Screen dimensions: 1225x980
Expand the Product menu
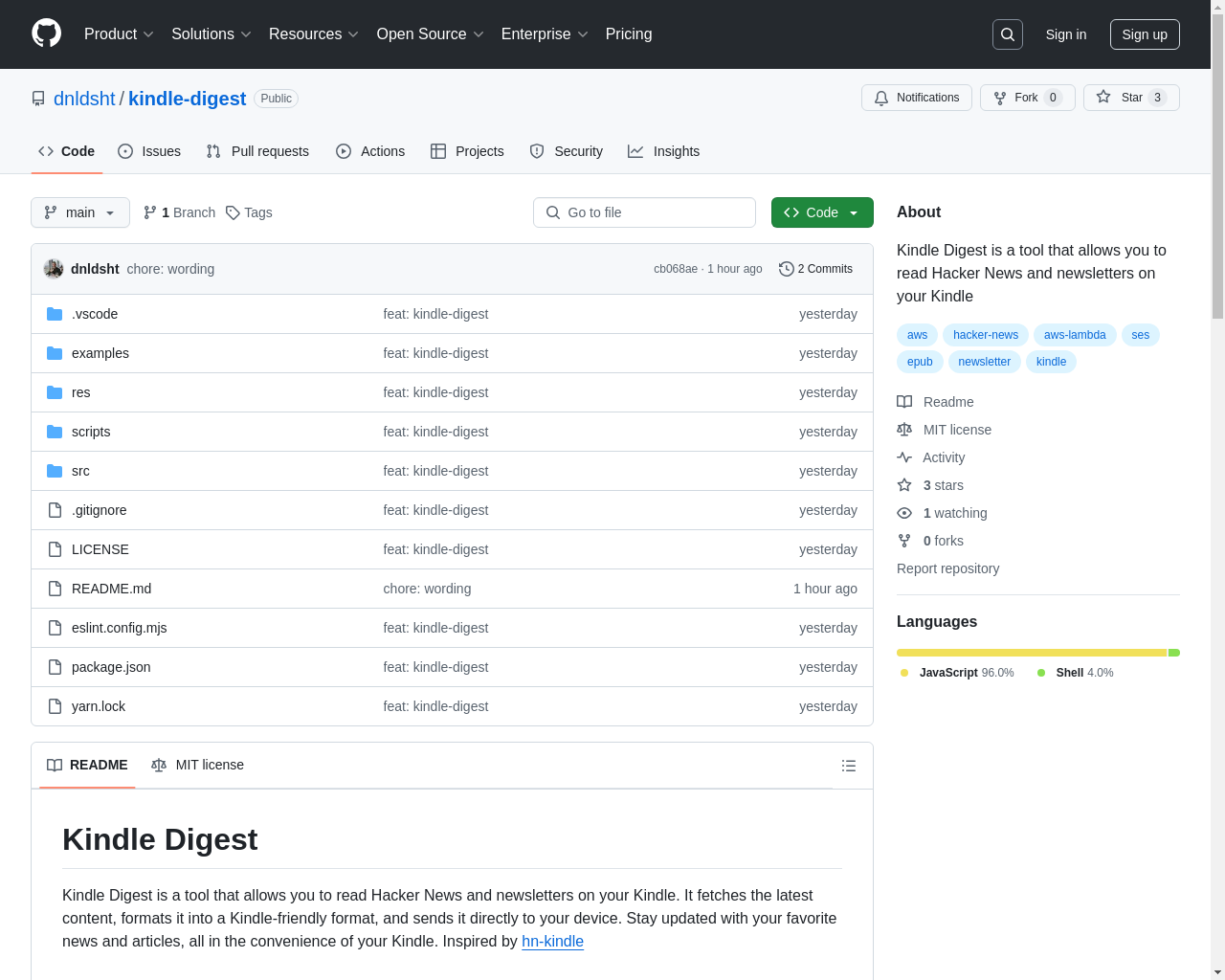(x=119, y=34)
